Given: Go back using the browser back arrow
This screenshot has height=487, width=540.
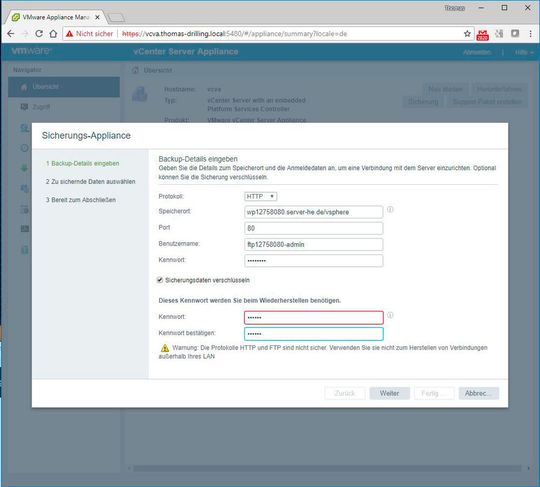Looking at the screenshot, I should [11, 34].
